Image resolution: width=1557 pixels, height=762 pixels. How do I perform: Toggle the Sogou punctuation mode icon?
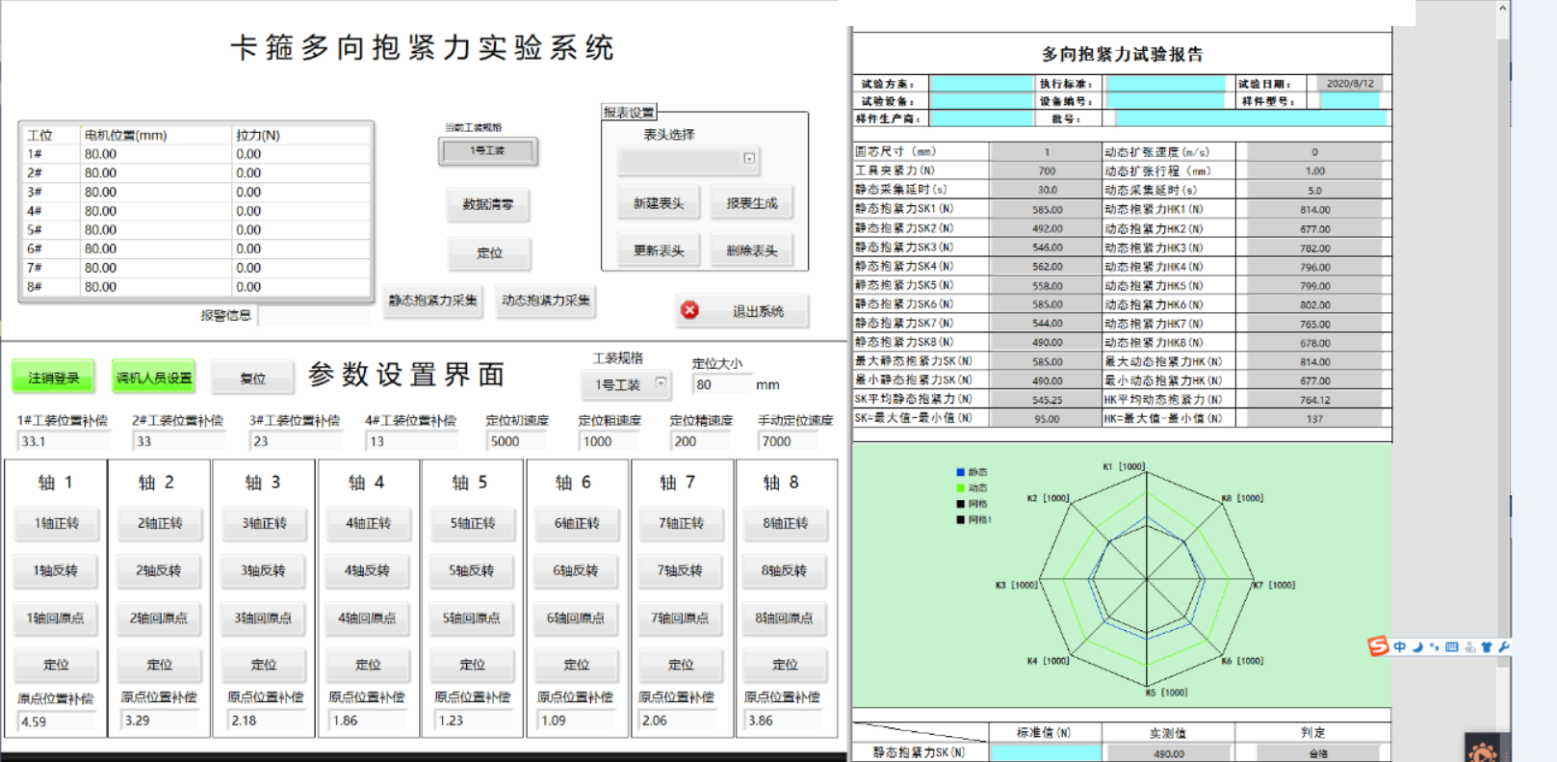[x=1435, y=647]
